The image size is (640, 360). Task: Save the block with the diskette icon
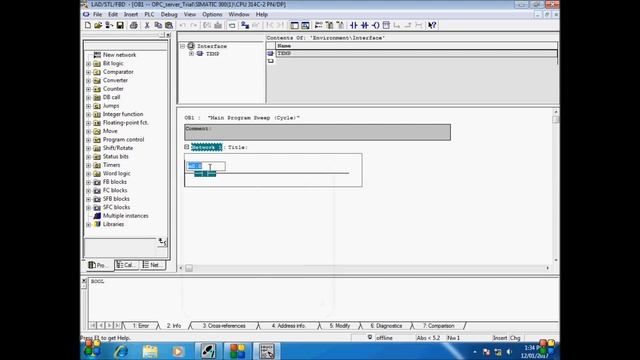point(120,25)
